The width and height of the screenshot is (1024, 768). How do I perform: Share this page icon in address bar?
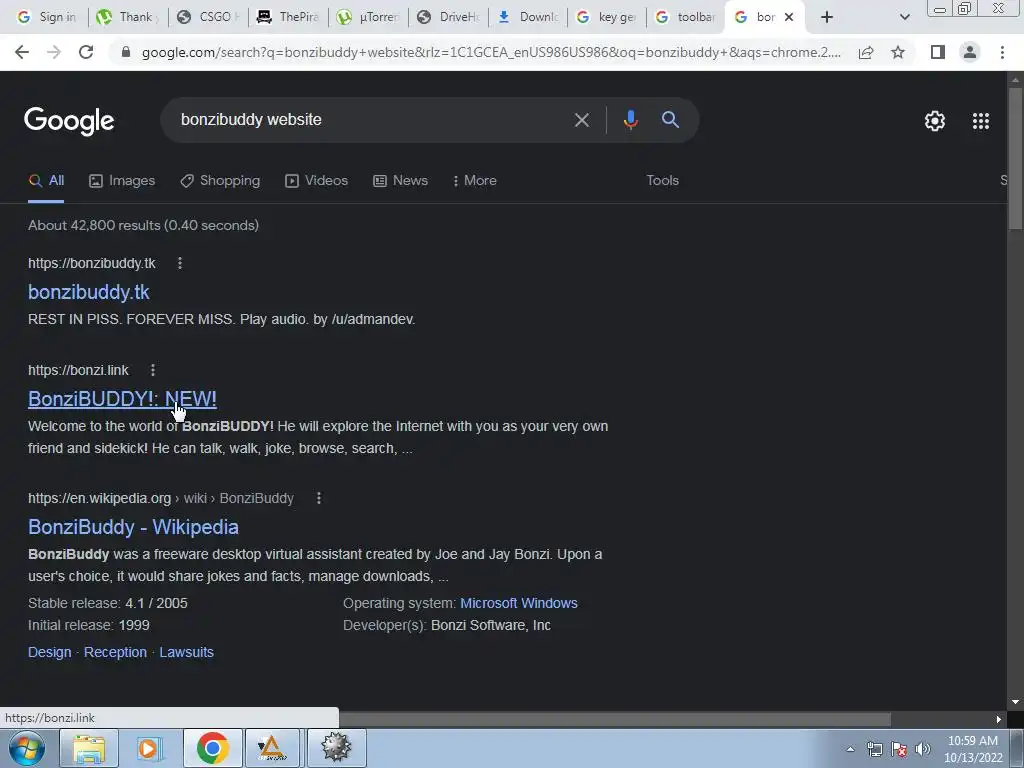pos(866,52)
